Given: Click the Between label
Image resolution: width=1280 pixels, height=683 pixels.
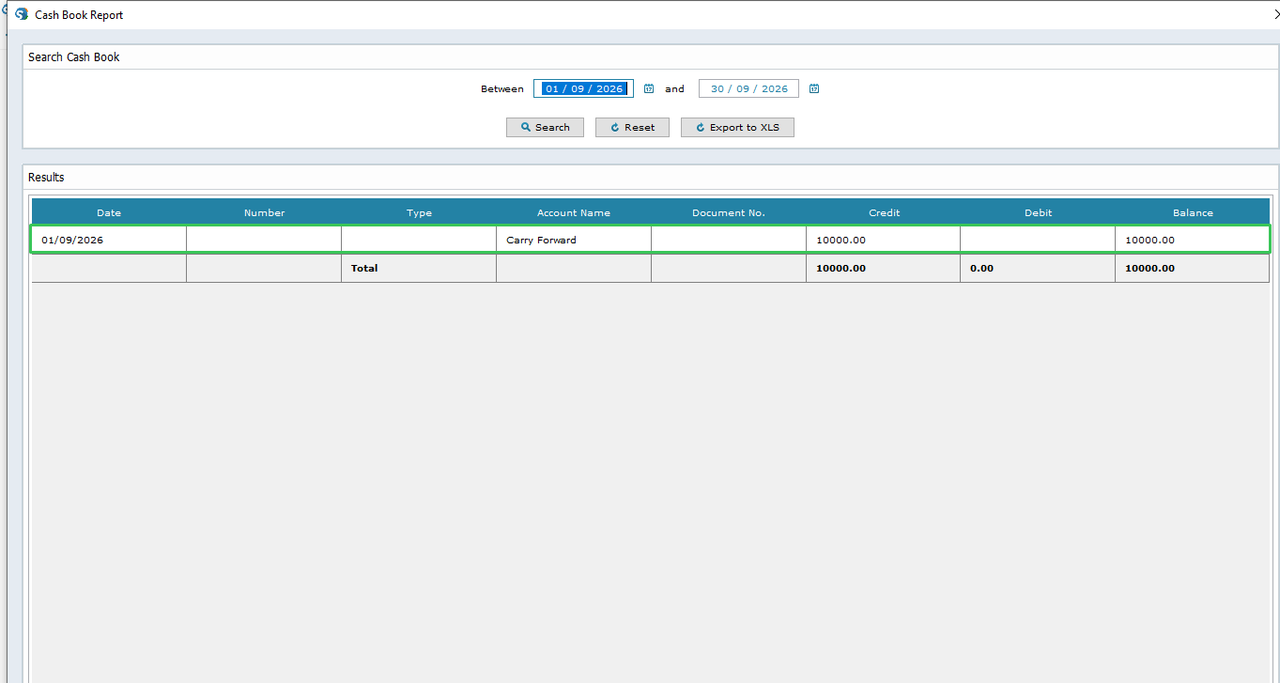Looking at the screenshot, I should click(502, 89).
